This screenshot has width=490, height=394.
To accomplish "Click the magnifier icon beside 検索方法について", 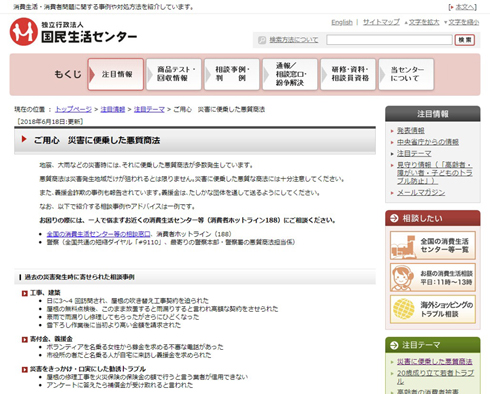I will [x=262, y=40].
